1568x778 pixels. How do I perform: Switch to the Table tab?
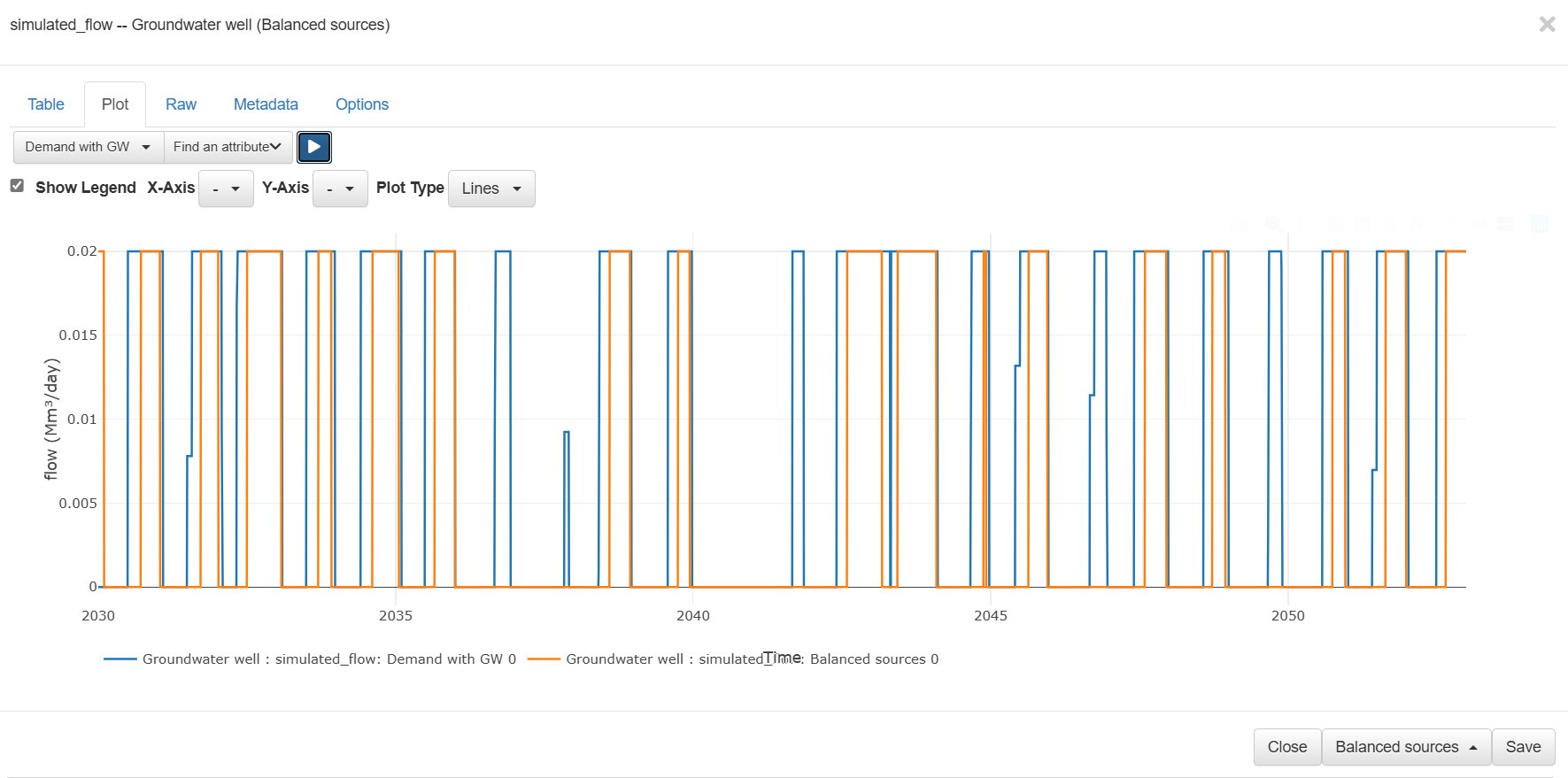pos(46,104)
